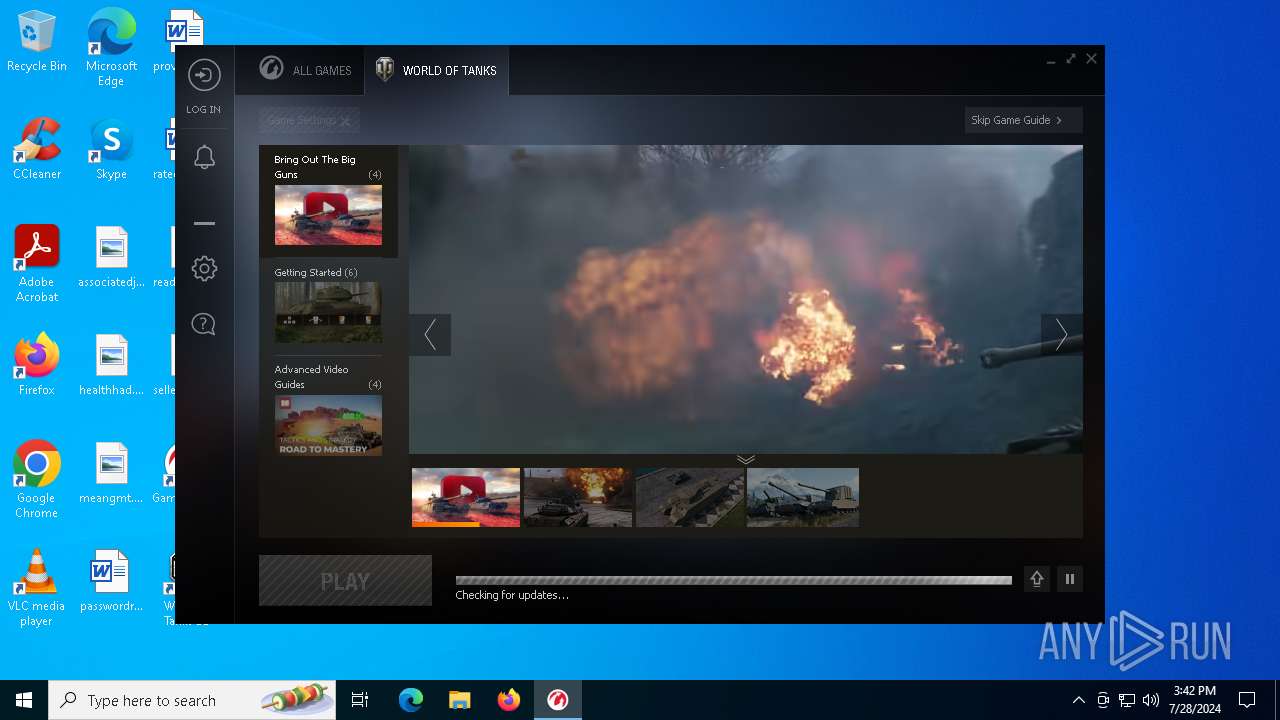
Task: Open Wargaming Game Center taskbar icon
Action: pyautogui.click(x=557, y=700)
